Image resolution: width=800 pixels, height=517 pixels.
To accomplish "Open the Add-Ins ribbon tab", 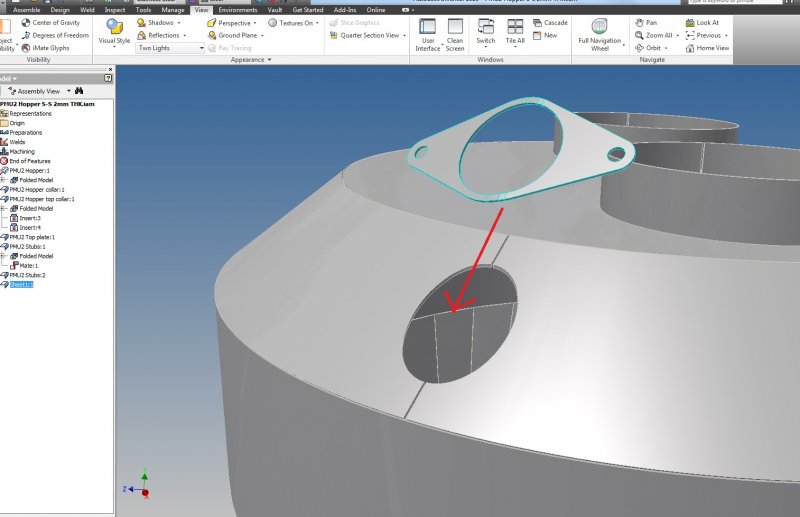I will [345, 10].
